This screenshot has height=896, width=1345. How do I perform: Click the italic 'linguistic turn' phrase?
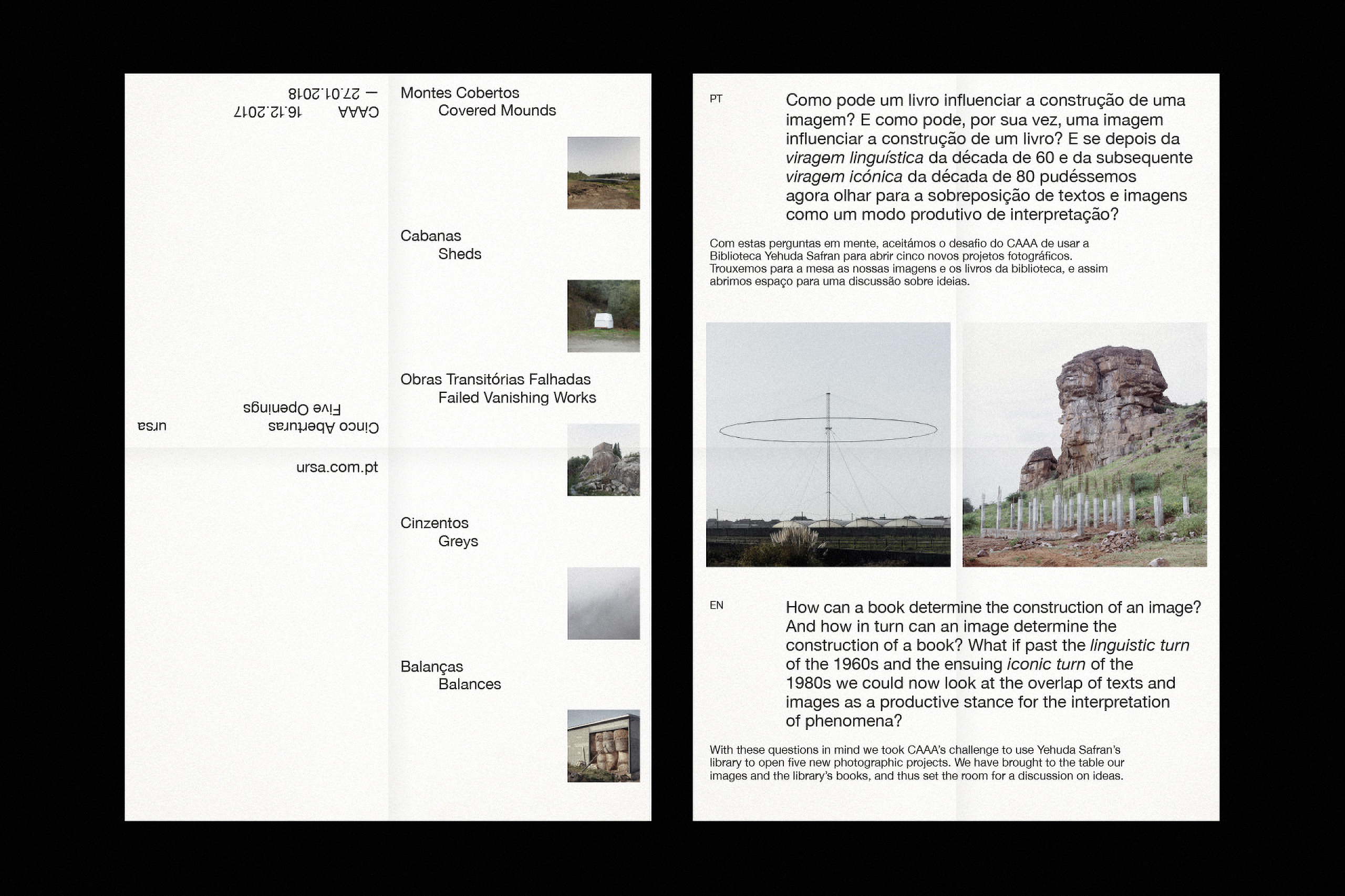[1139, 645]
